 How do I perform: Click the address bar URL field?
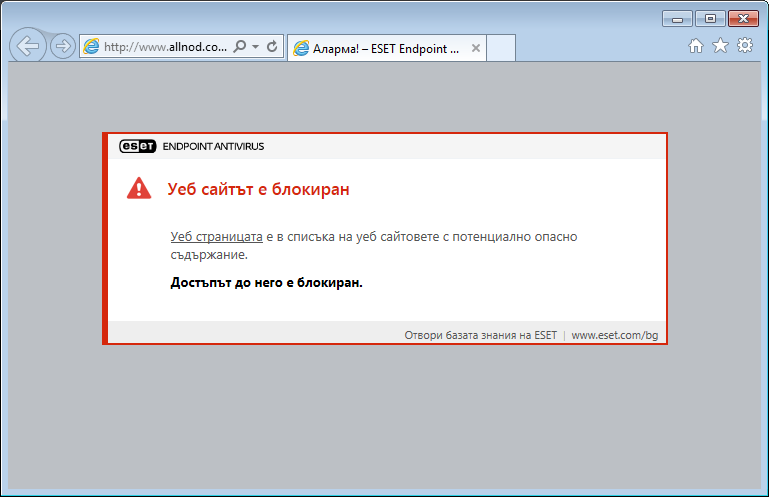pyautogui.click(x=165, y=47)
